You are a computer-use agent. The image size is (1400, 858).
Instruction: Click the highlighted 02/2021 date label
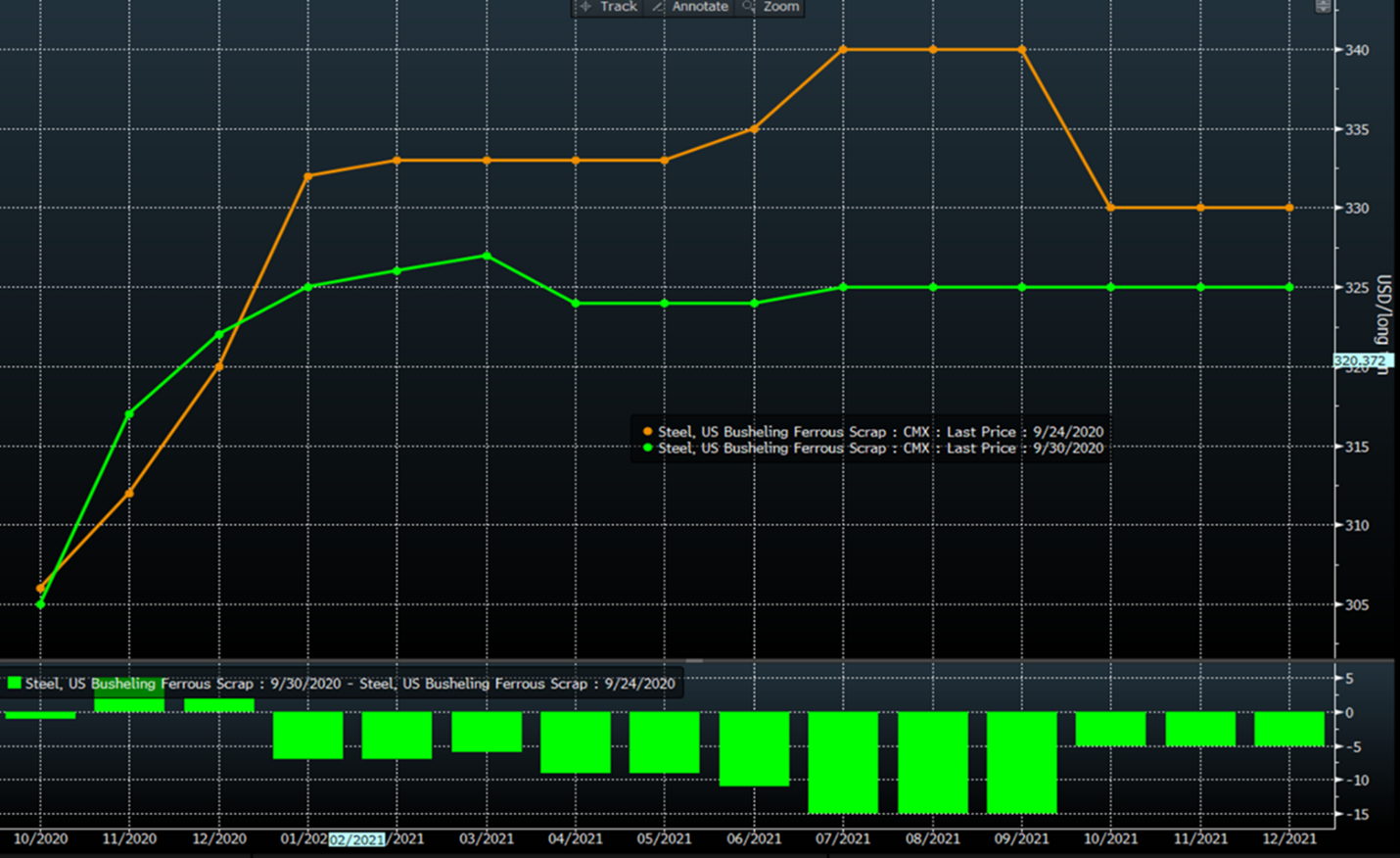pyautogui.click(x=356, y=839)
